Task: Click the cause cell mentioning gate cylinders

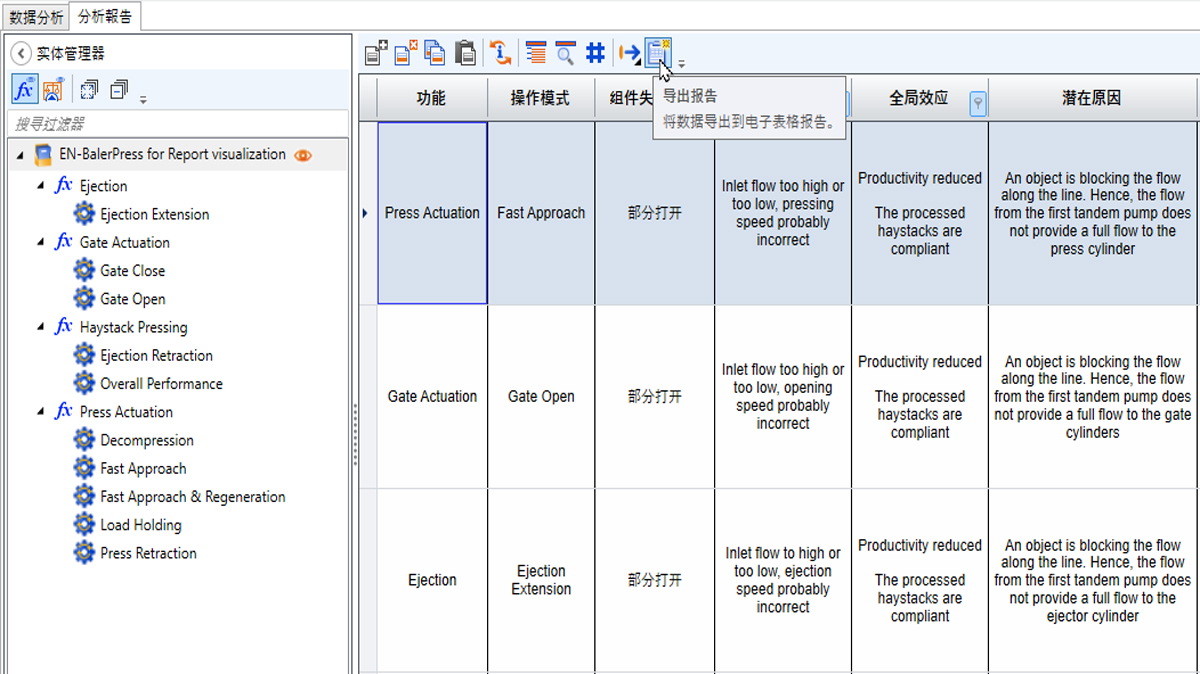Action: pos(1092,397)
